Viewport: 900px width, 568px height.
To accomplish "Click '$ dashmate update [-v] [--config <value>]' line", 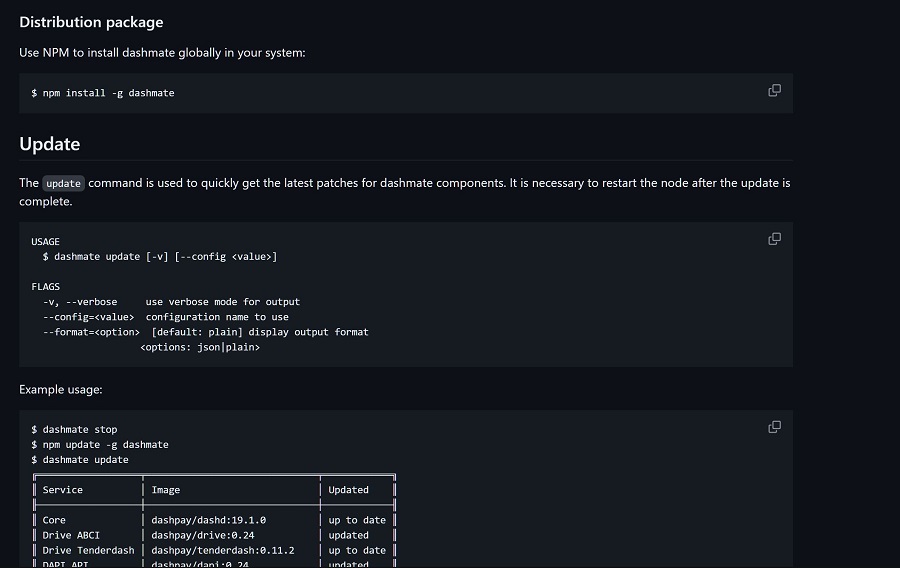I will (160, 256).
